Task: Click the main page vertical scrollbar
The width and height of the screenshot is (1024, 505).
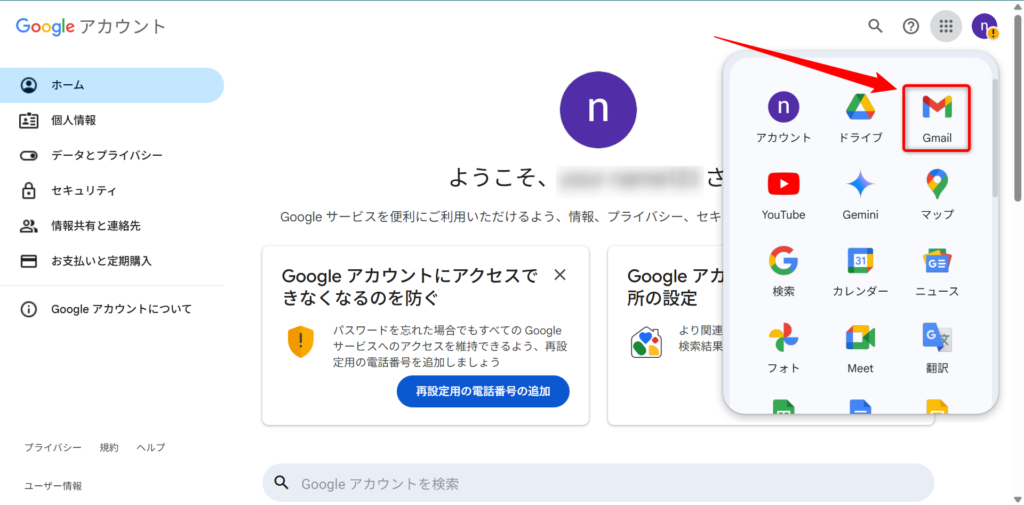Action: 1018,106
